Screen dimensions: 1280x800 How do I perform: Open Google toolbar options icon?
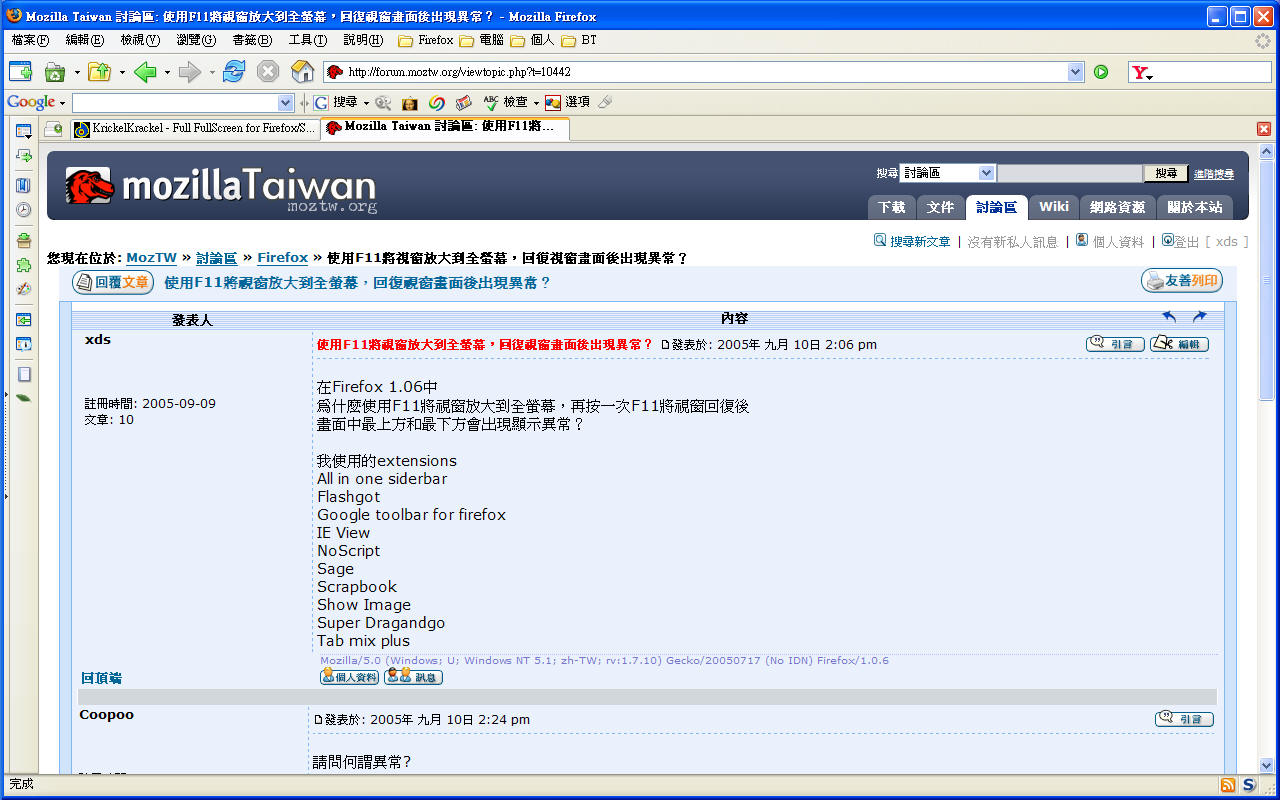coord(567,102)
